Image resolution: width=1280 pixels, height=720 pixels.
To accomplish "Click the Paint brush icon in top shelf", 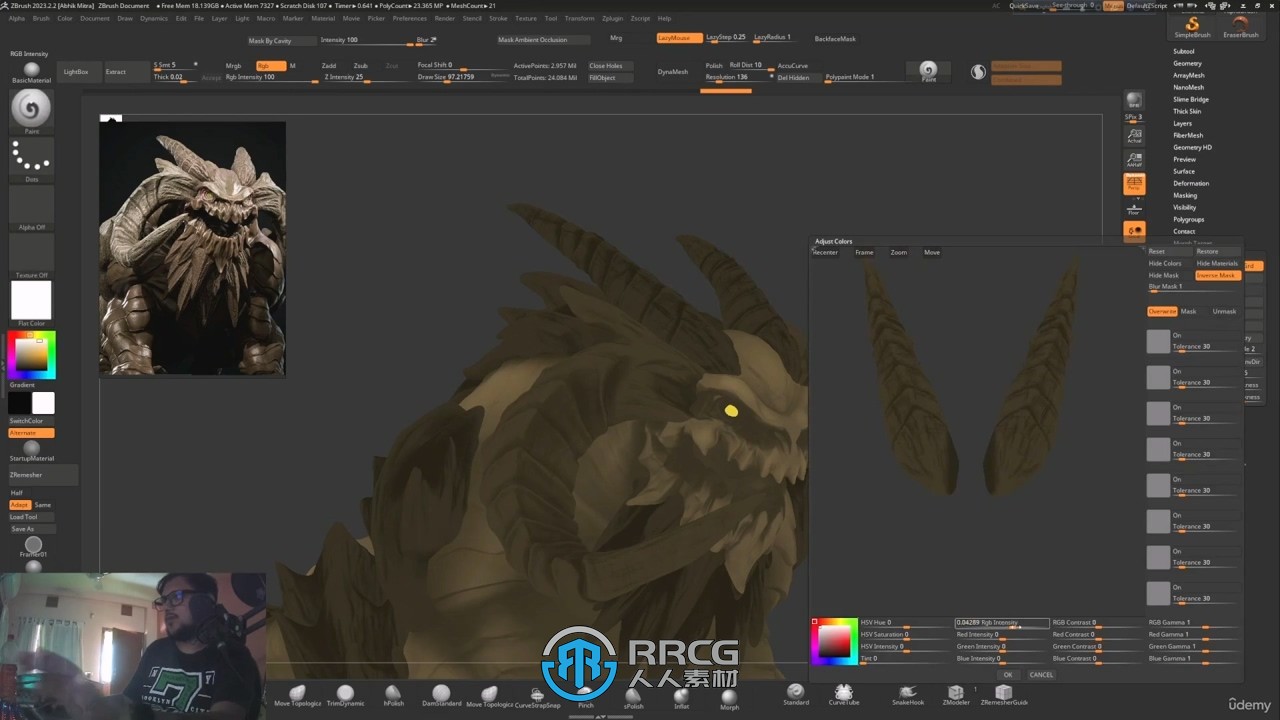I will [x=929, y=71].
